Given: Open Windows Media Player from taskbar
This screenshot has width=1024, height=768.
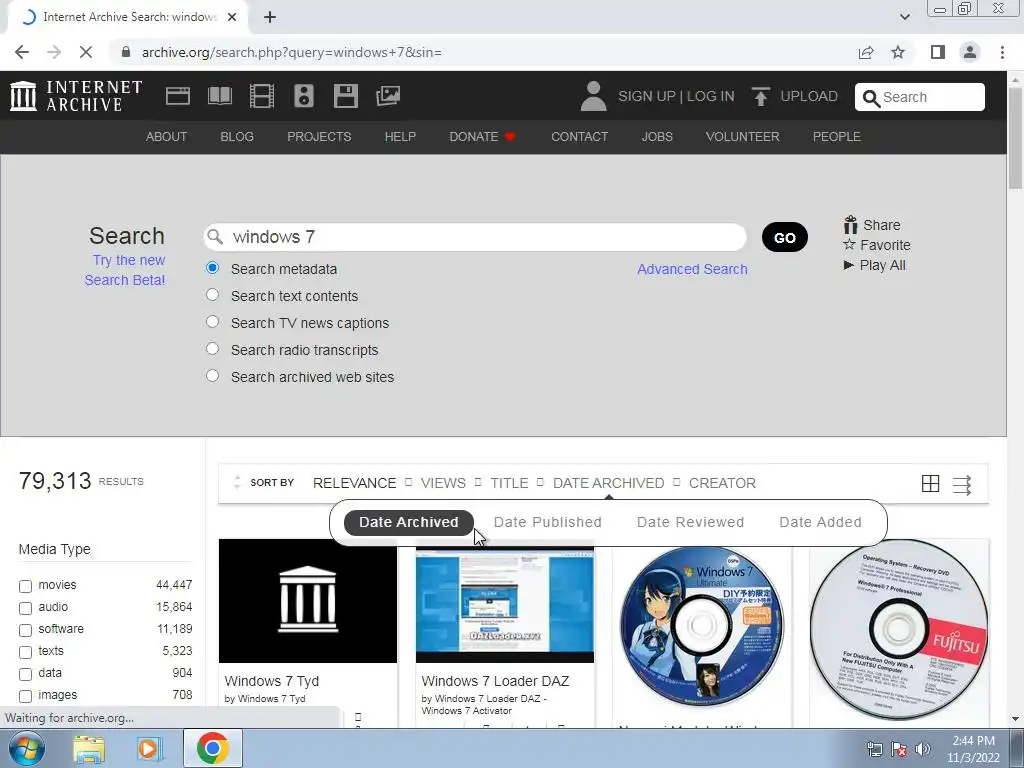Looking at the screenshot, I should click(x=149, y=749).
